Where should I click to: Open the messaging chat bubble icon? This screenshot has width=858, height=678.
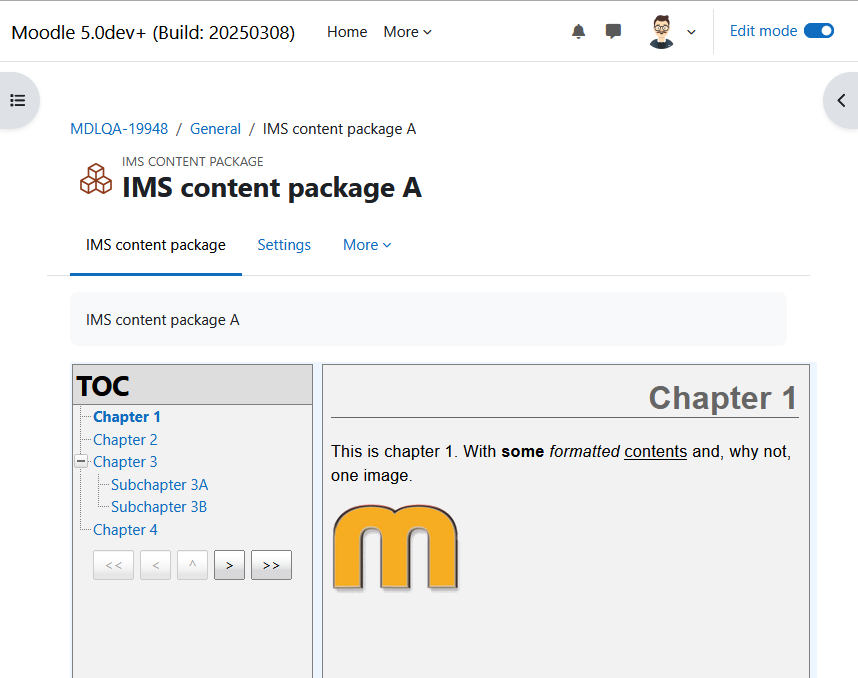pos(613,31)
